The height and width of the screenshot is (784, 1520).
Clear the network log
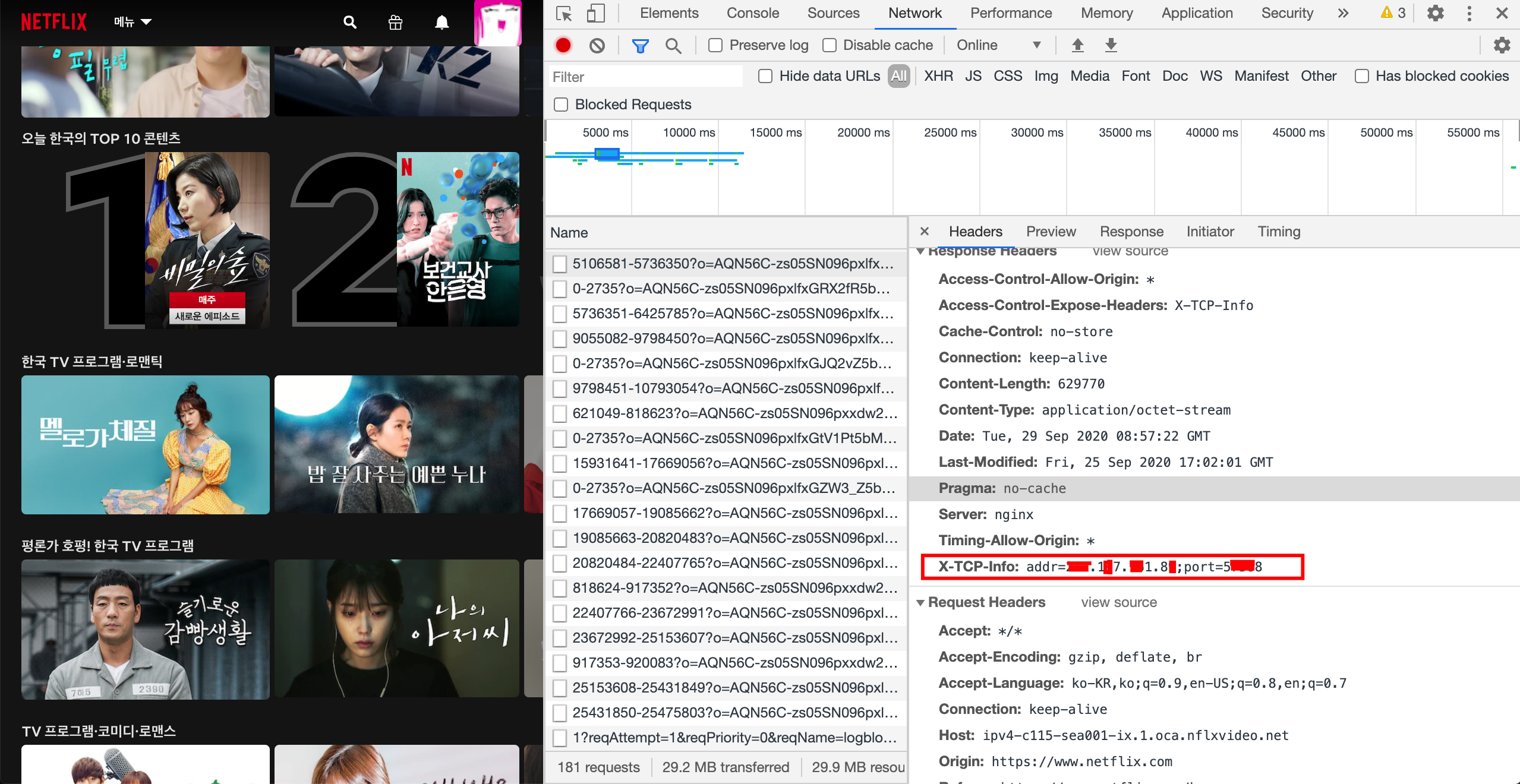tap(597, 45)
